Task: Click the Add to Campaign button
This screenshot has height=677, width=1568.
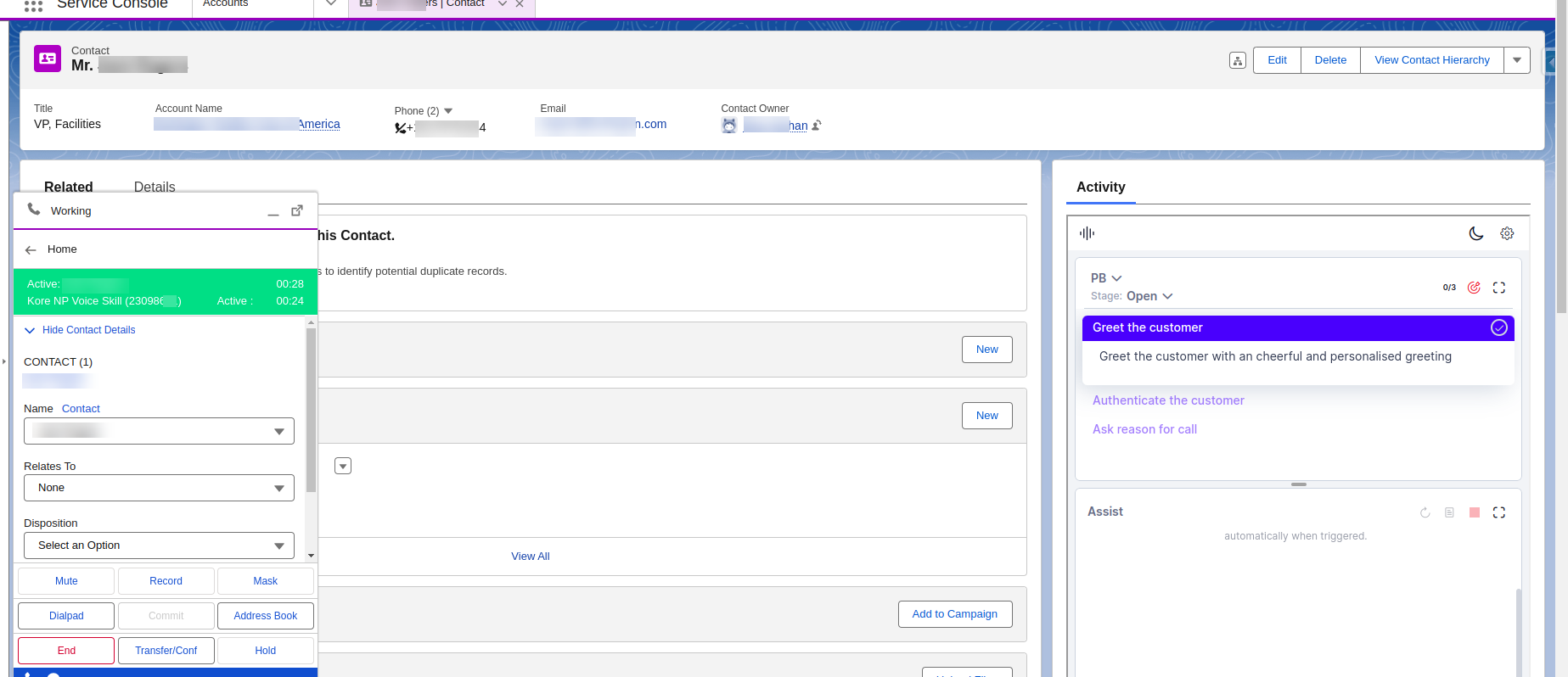Action: [x=954, y=614]
